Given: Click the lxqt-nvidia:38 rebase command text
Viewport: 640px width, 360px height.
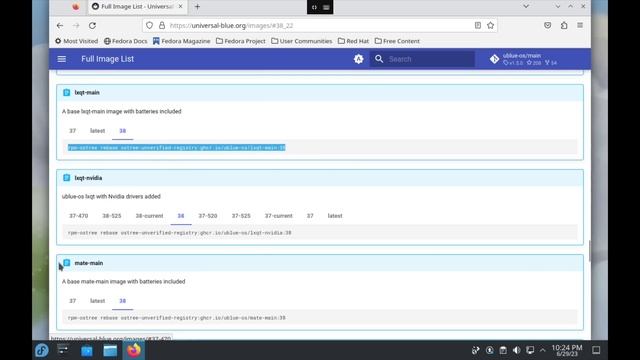Looking at the screenshot, I should [180, 233].
